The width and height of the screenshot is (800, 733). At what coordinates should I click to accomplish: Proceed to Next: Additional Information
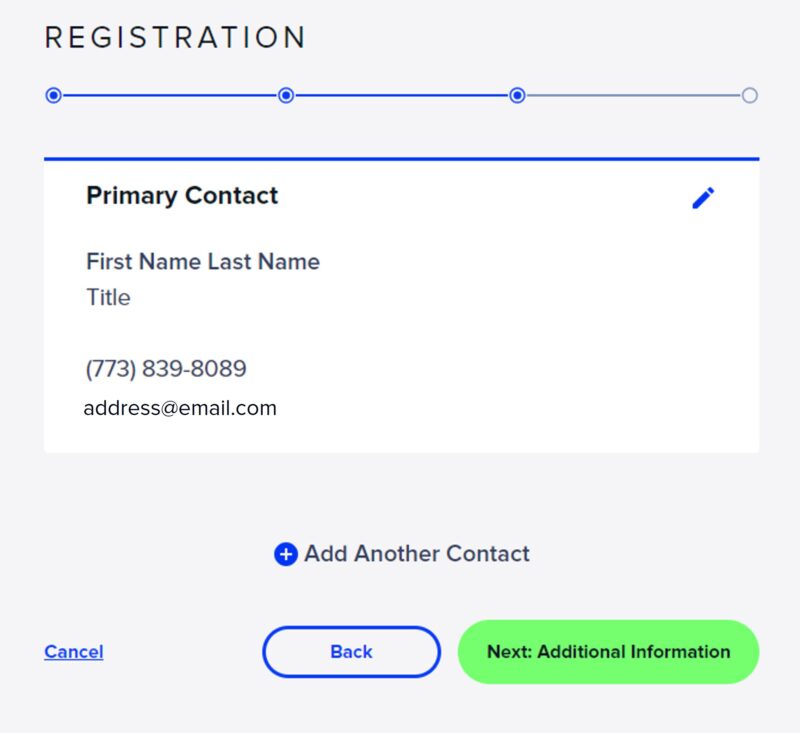(608, 652)
